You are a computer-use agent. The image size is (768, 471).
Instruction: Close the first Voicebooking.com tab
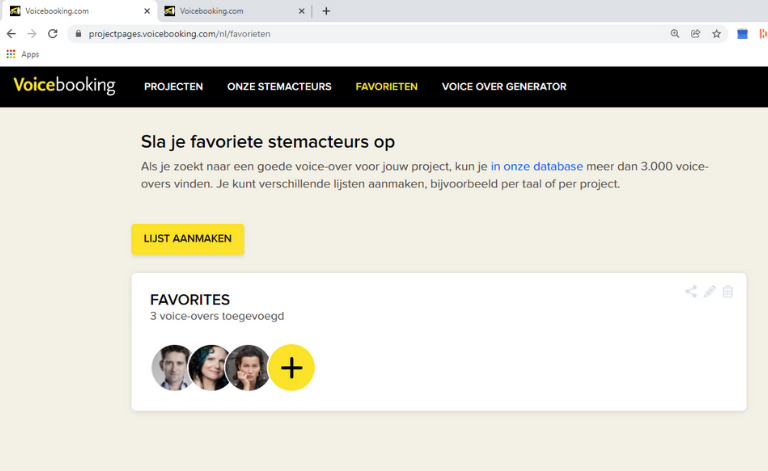147,11
